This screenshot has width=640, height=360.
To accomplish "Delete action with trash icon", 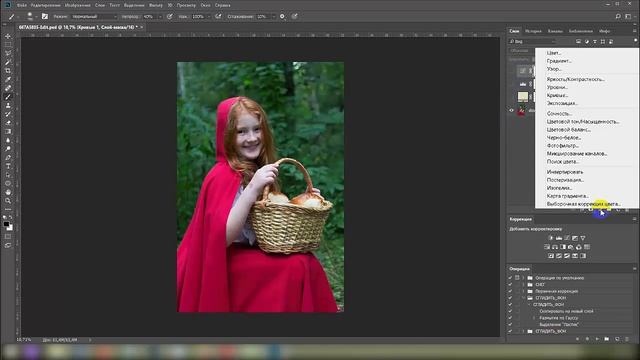I will pyautogui.click(x=627, y=339).
